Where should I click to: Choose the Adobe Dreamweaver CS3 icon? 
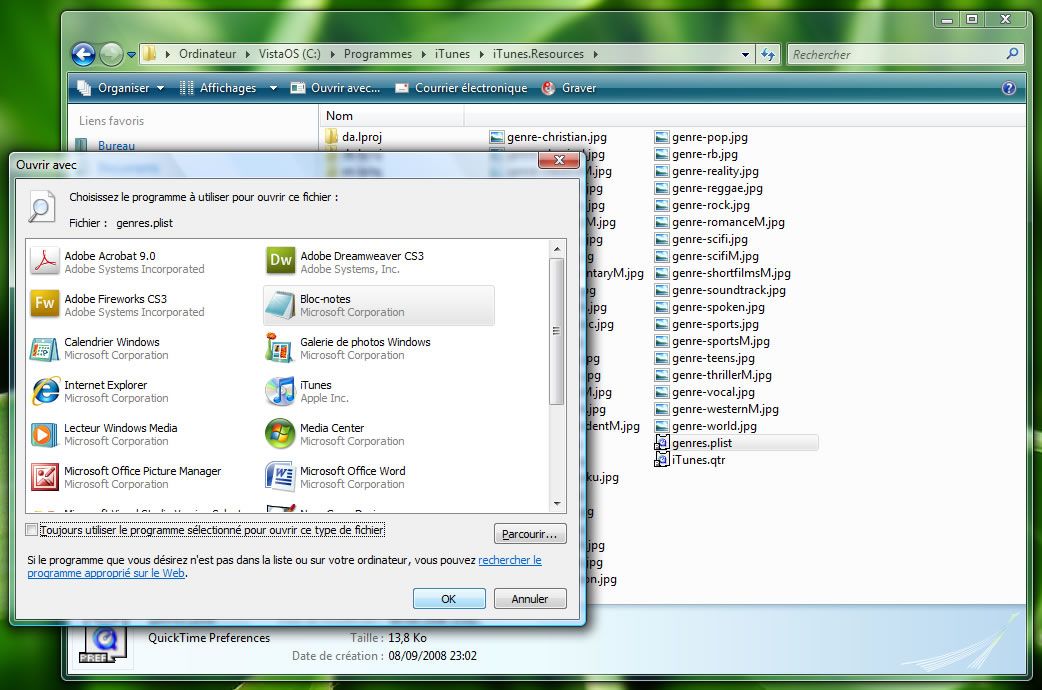tap(280, 261)
